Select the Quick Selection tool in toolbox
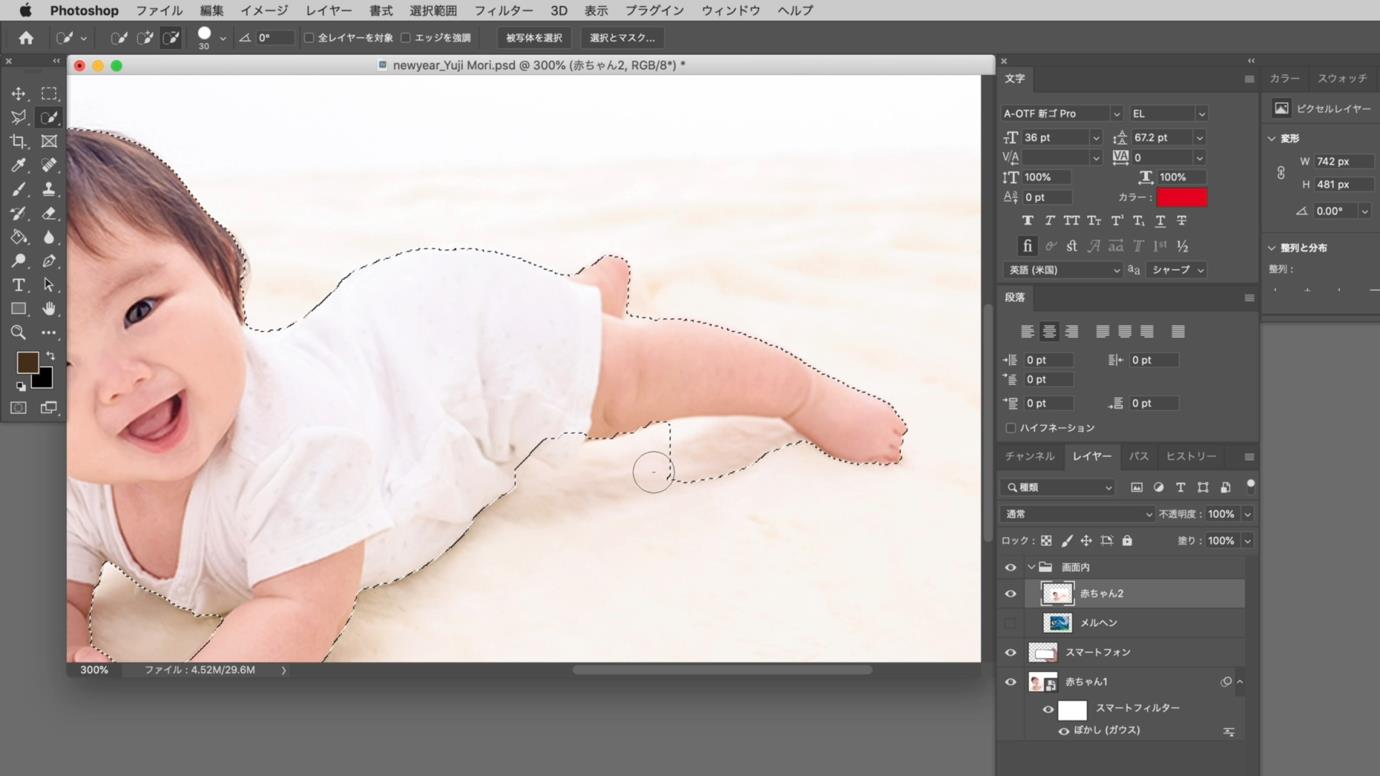 click(x=49, y=117)
